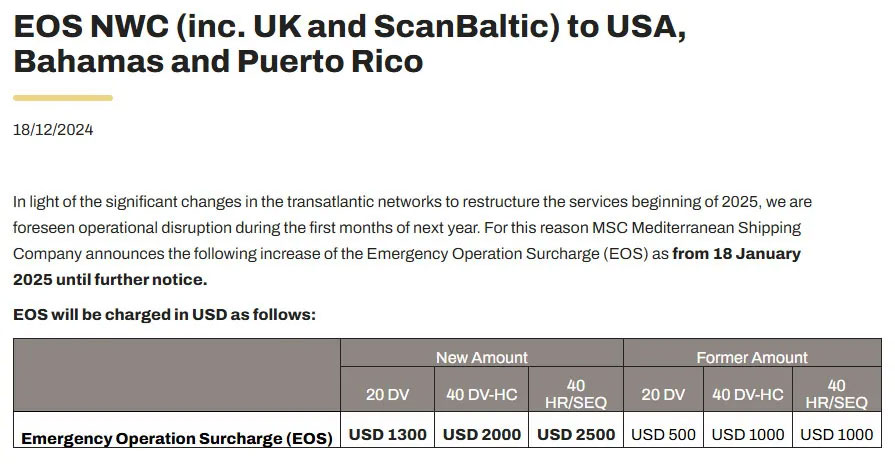Click the "EOS will be charged in USD" line
Image resolution: width=895 pixels, height=464 pixels.
pos(165,314)
